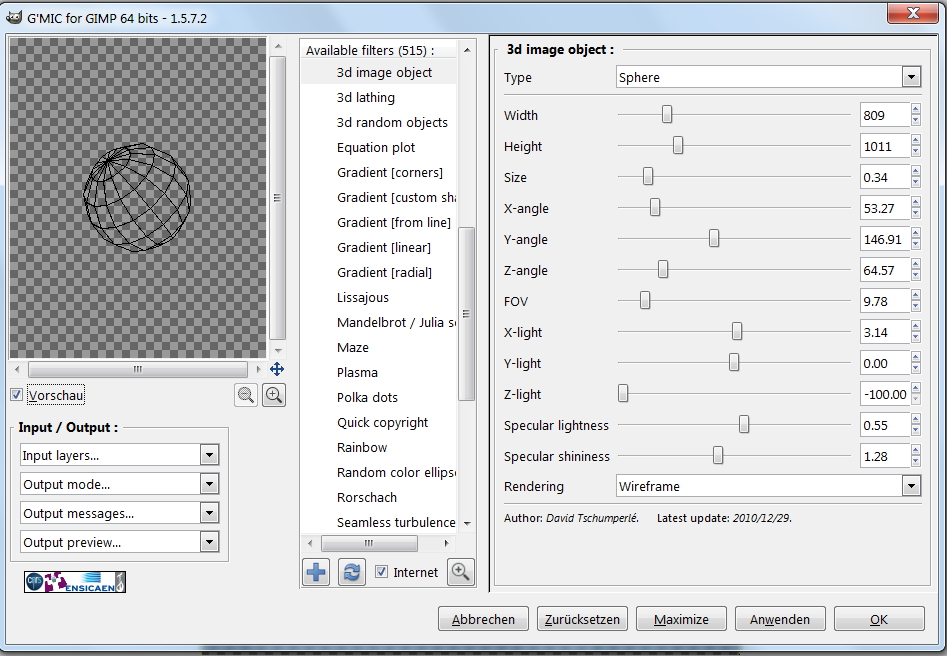
Task: Click the preview zoom in icon
Action: point(274,395)
